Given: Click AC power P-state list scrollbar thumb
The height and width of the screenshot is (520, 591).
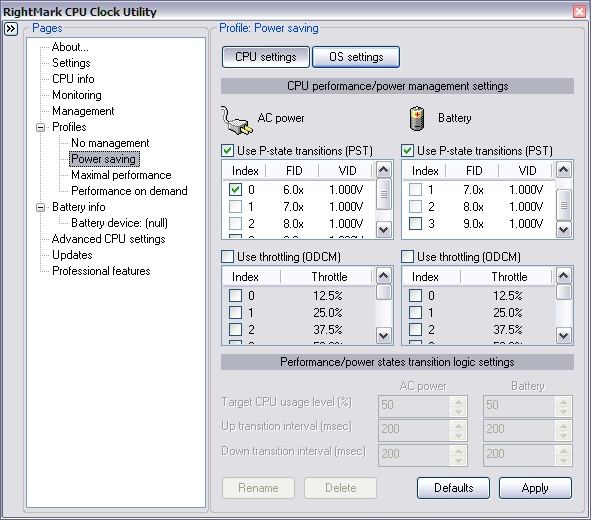Looking at the screenshot, I should (384, 194).
